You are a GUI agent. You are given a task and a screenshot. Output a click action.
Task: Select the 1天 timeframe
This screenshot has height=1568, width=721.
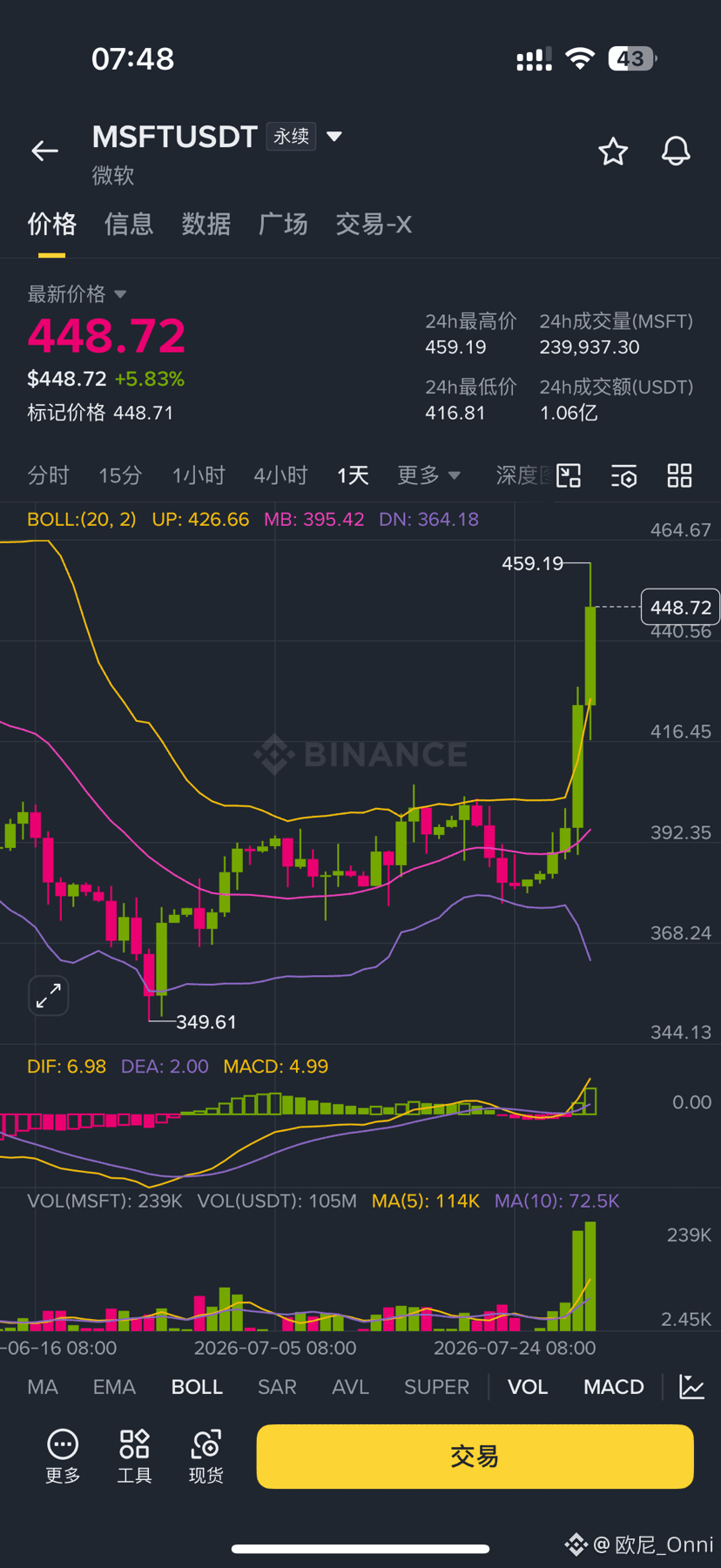pyautogui.click(x=353, y=475)
